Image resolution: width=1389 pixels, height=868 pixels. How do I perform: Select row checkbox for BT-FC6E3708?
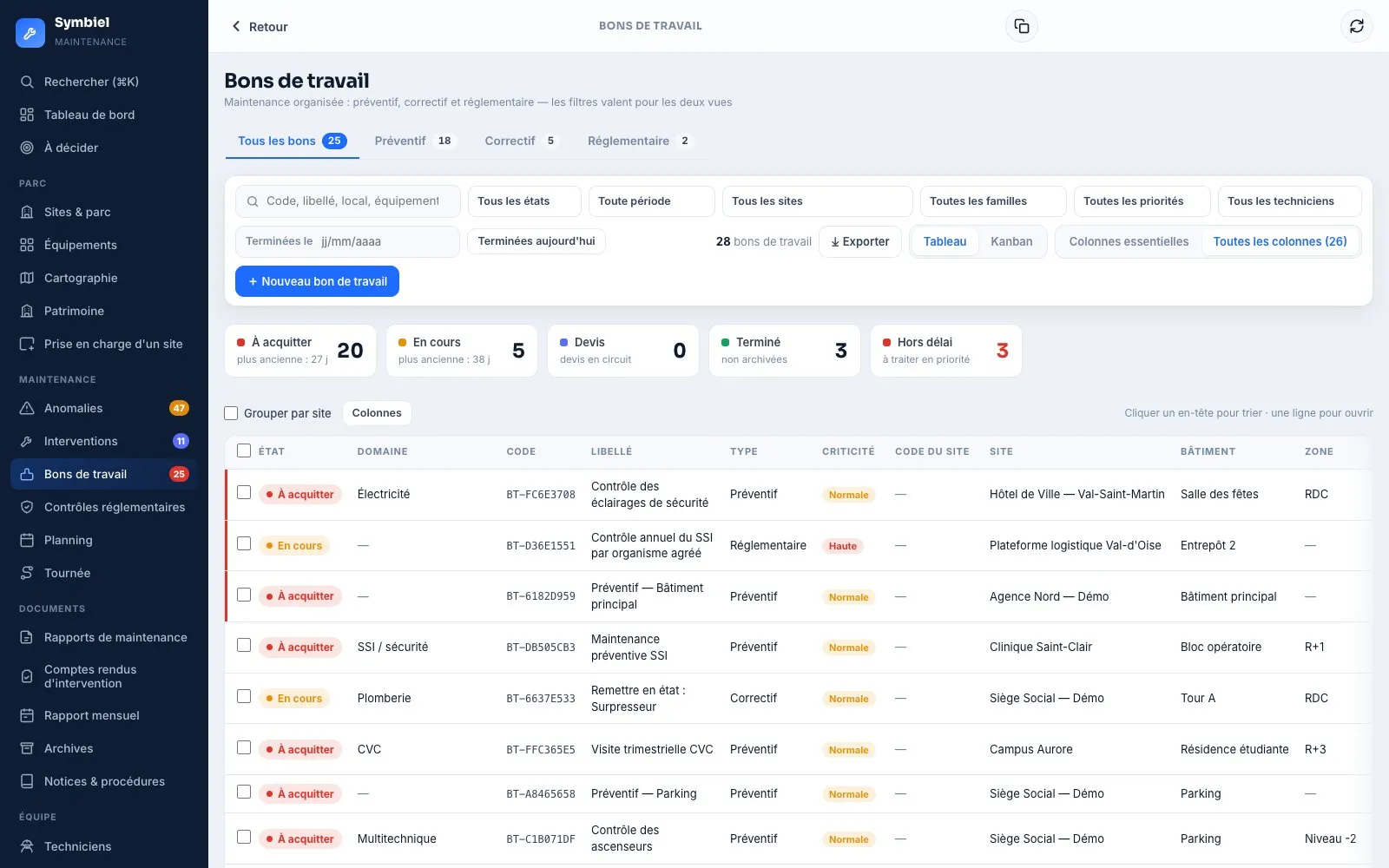pyautogui.click(x=244, y=492)
